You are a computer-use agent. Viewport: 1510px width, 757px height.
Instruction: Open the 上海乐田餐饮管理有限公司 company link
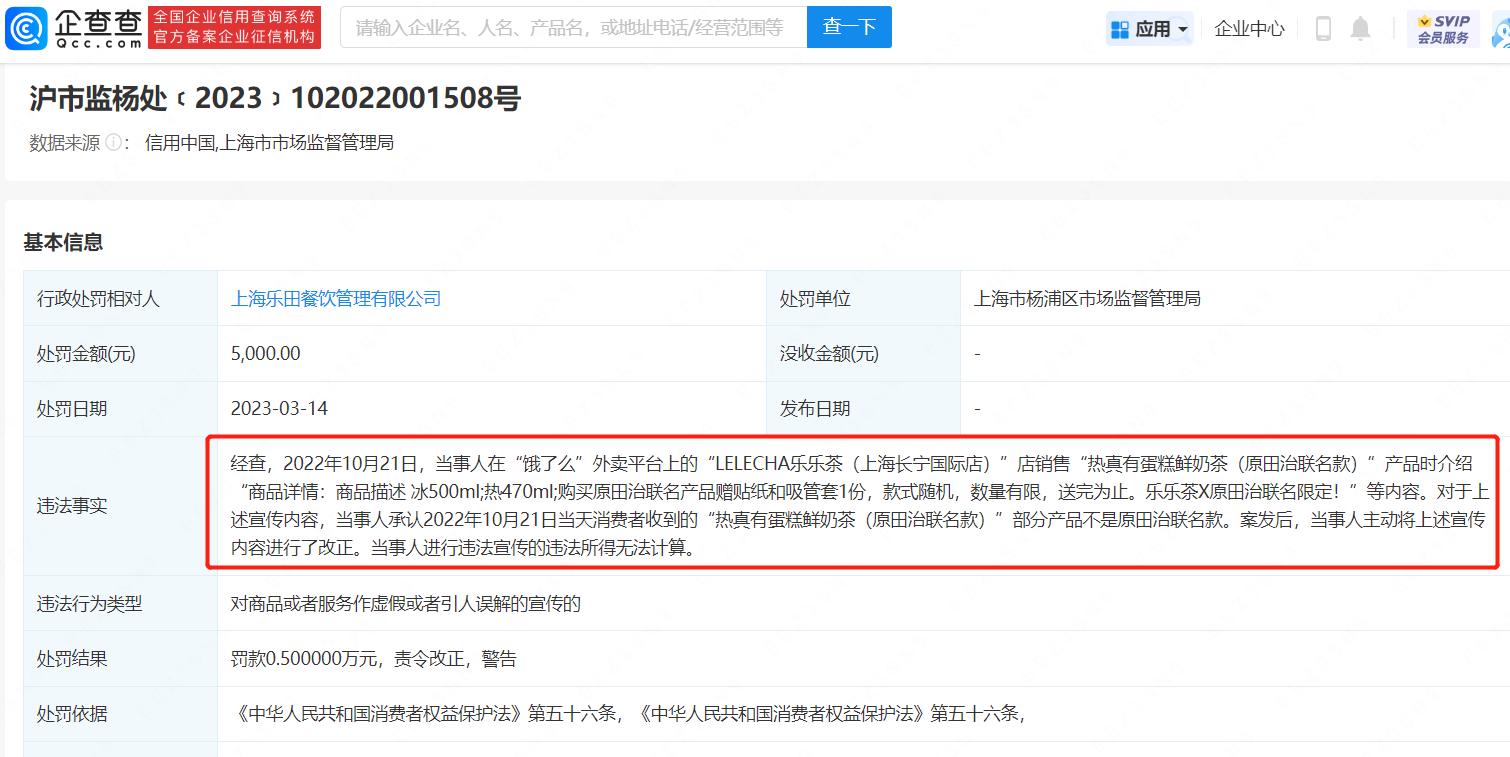[x=336, y=298]
